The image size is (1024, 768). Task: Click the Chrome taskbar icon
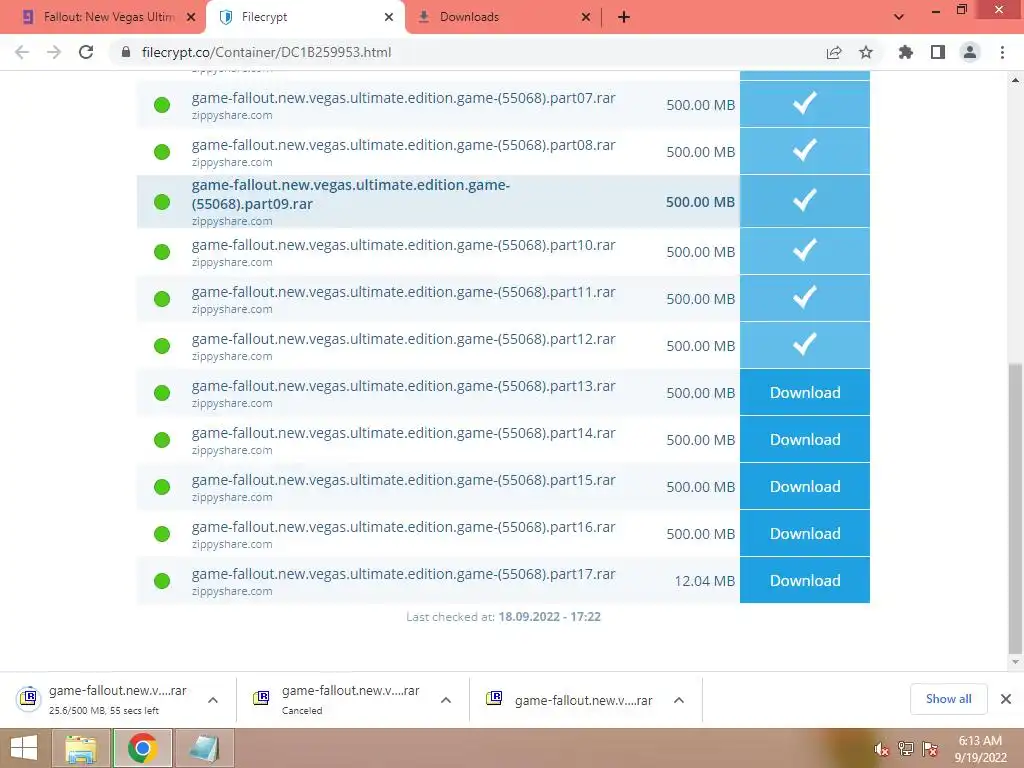coord(142,748)
